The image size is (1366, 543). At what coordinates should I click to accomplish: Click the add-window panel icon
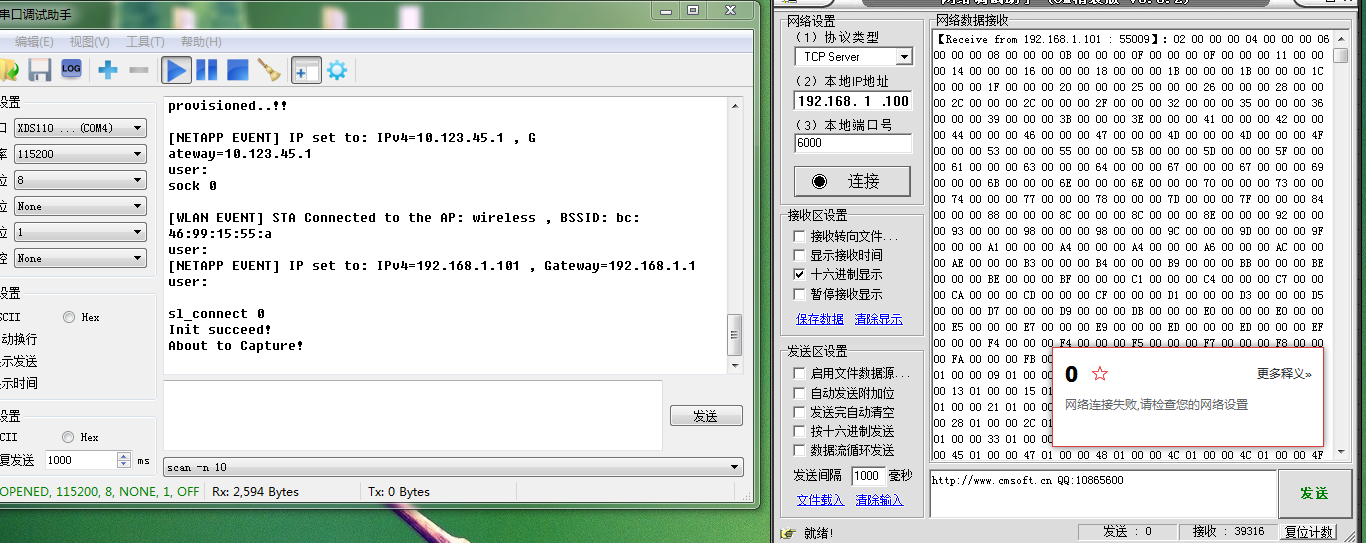coord(306,70)
